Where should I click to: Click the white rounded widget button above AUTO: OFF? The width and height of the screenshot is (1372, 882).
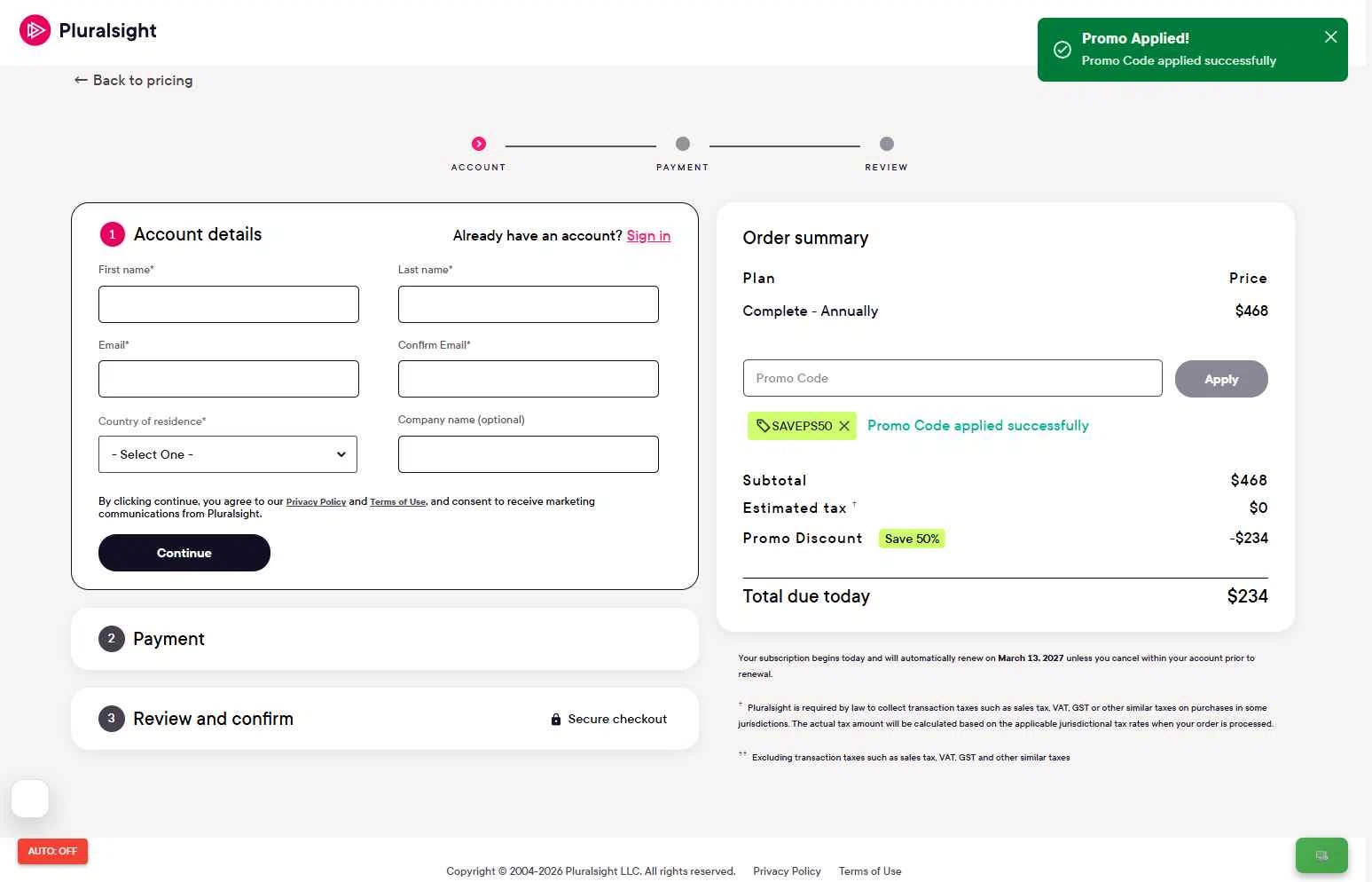30,799
